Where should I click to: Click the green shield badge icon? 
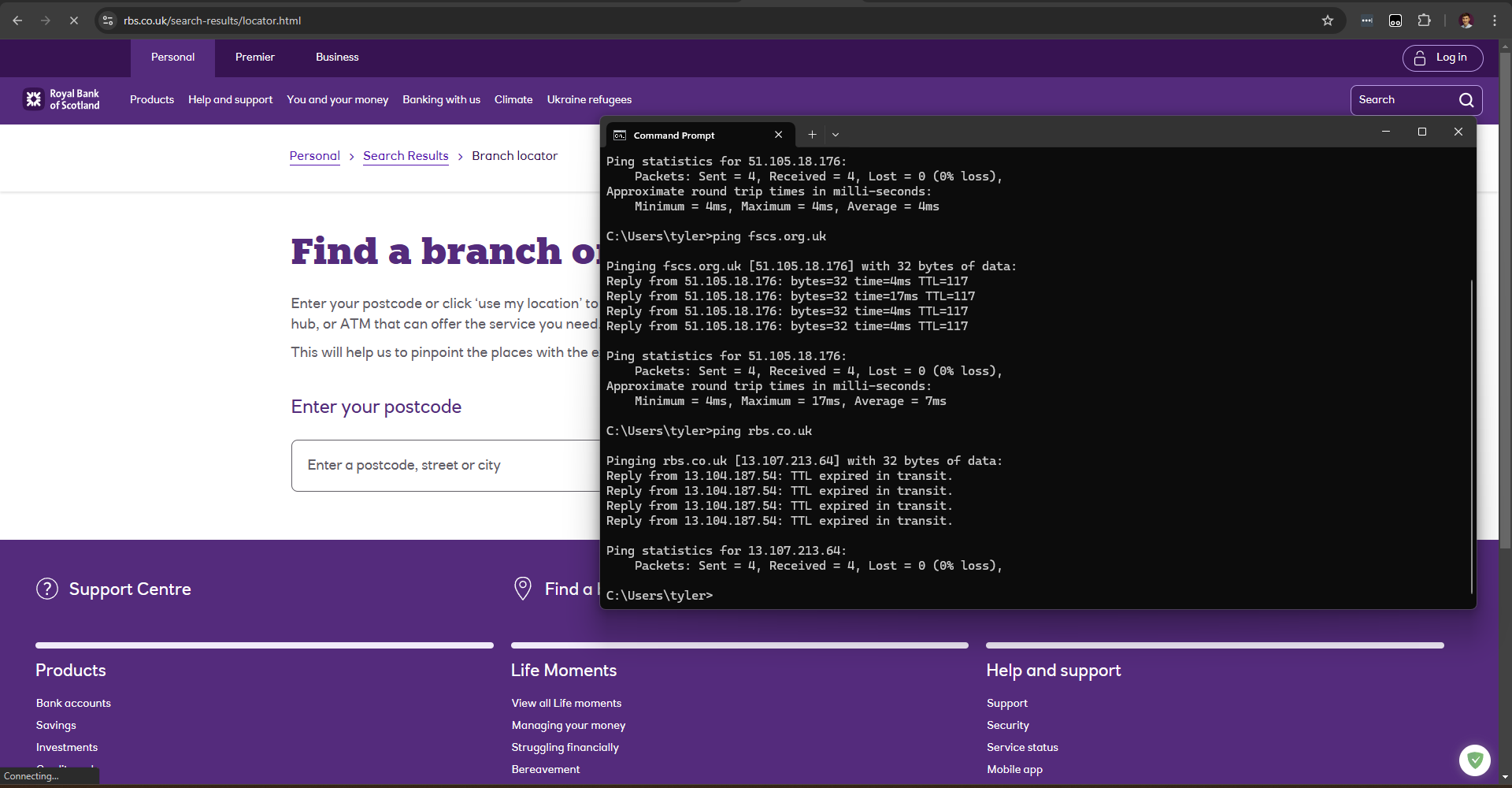[x=1474, y=760]
